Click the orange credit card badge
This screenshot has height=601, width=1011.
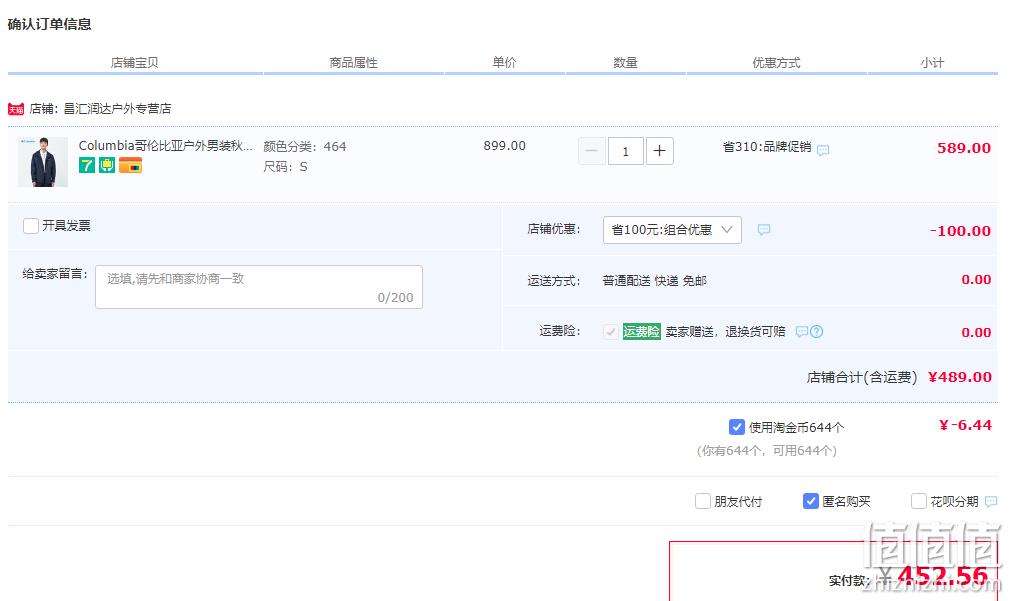(130, 166)
